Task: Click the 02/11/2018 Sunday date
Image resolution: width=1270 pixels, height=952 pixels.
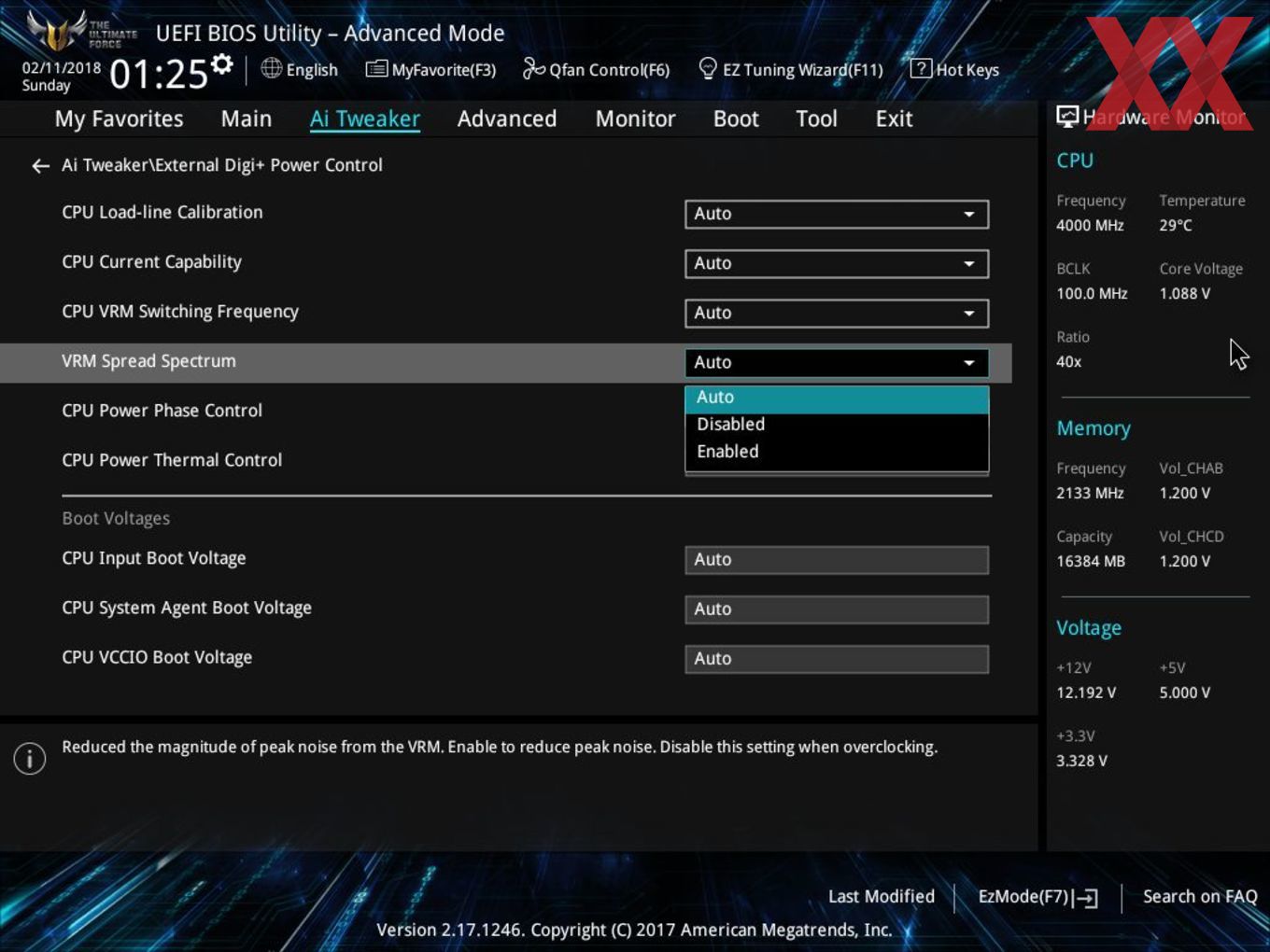Action: click(x=61, y=77)
